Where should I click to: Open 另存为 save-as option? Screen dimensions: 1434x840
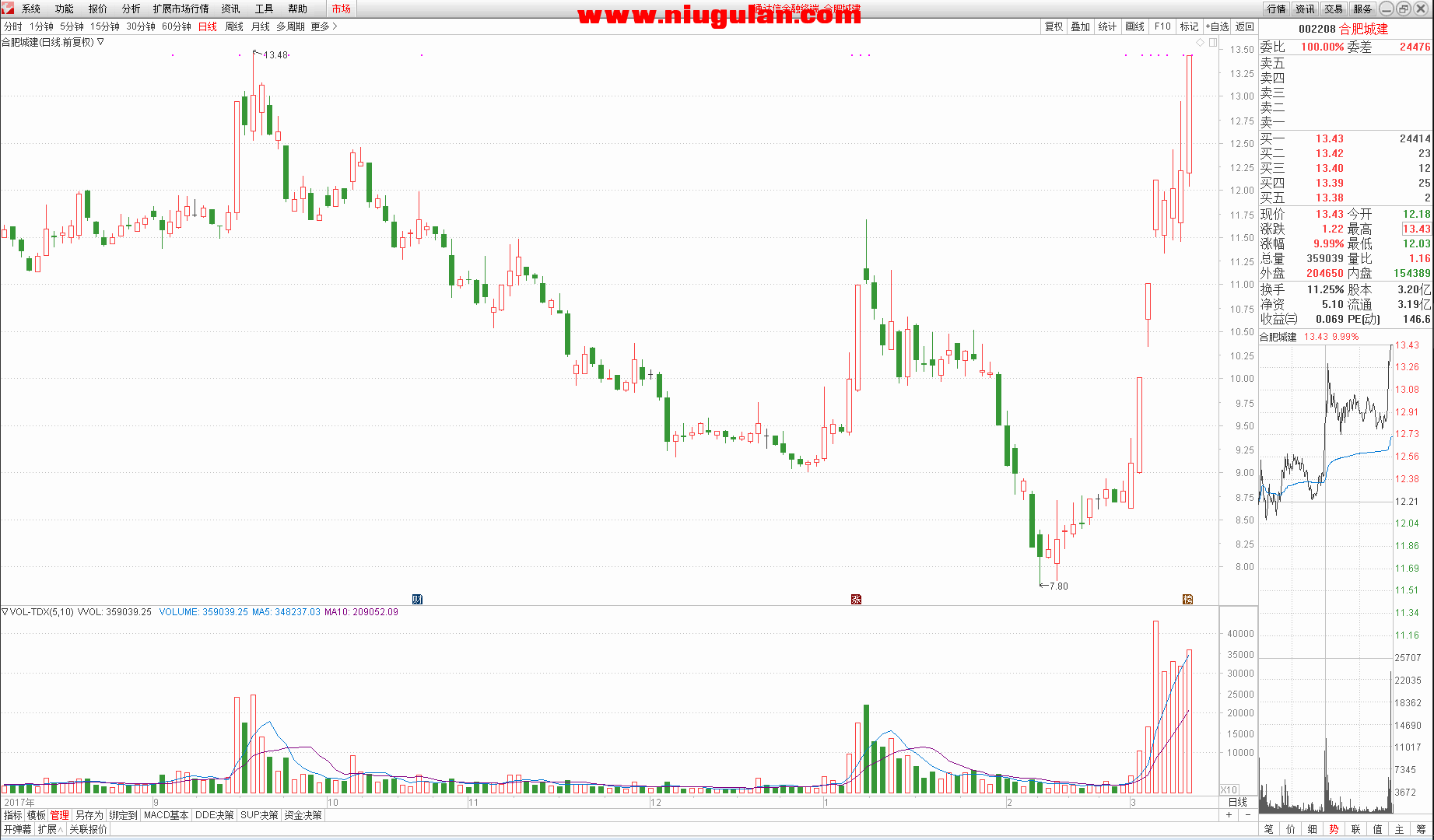pos(89,815)
